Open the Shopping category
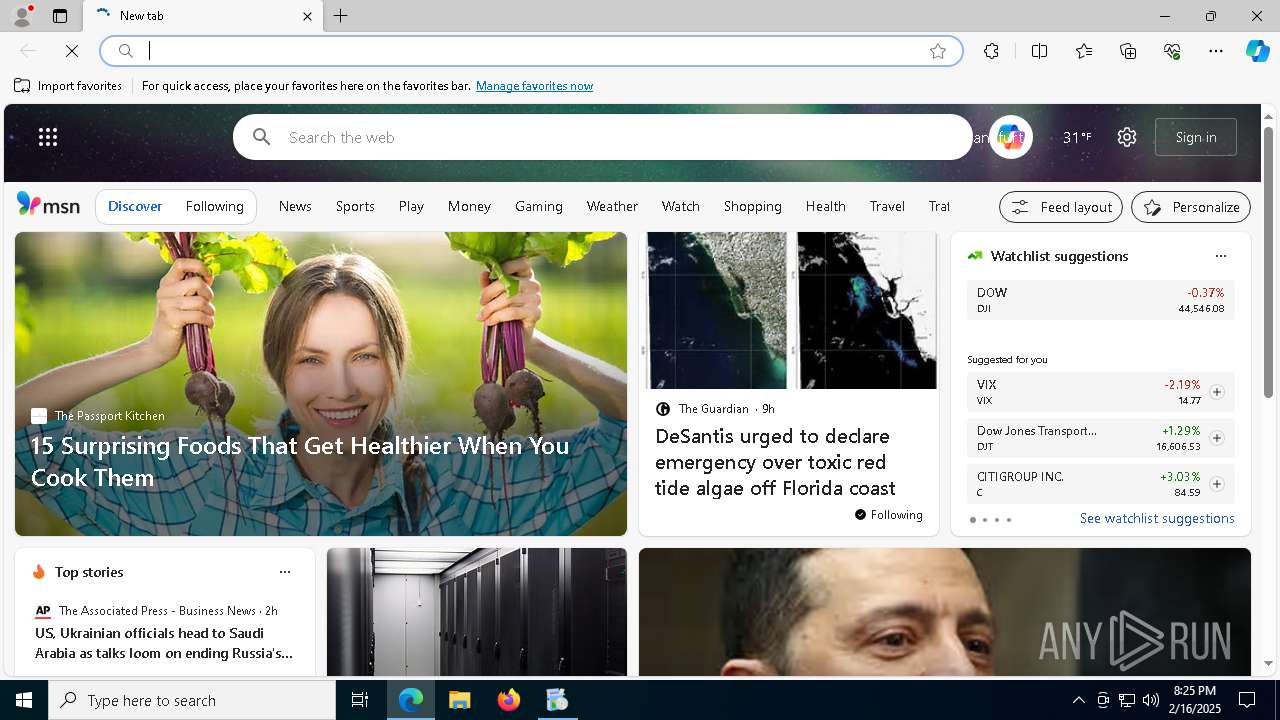The width and height of the screenshot is (1280, 720). pyautogui.click(x=753, y=206)
